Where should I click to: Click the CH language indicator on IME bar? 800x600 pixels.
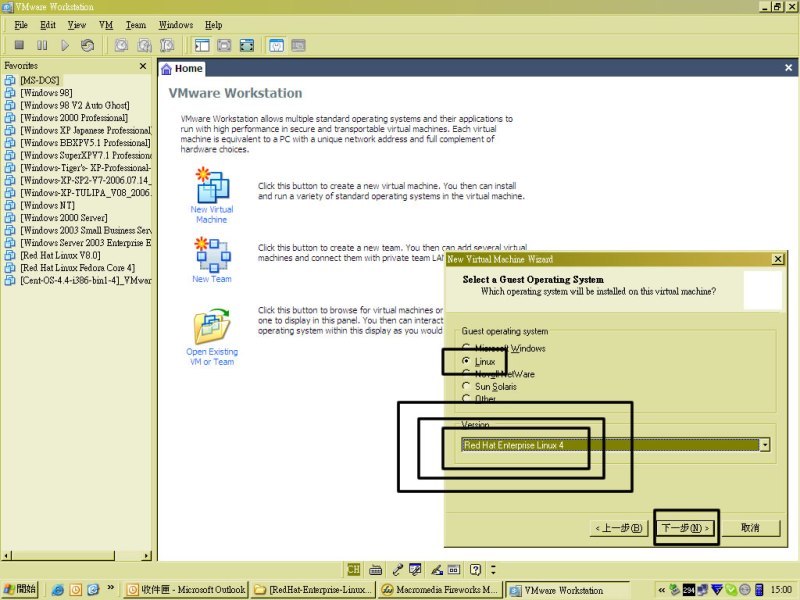[353, 569]
